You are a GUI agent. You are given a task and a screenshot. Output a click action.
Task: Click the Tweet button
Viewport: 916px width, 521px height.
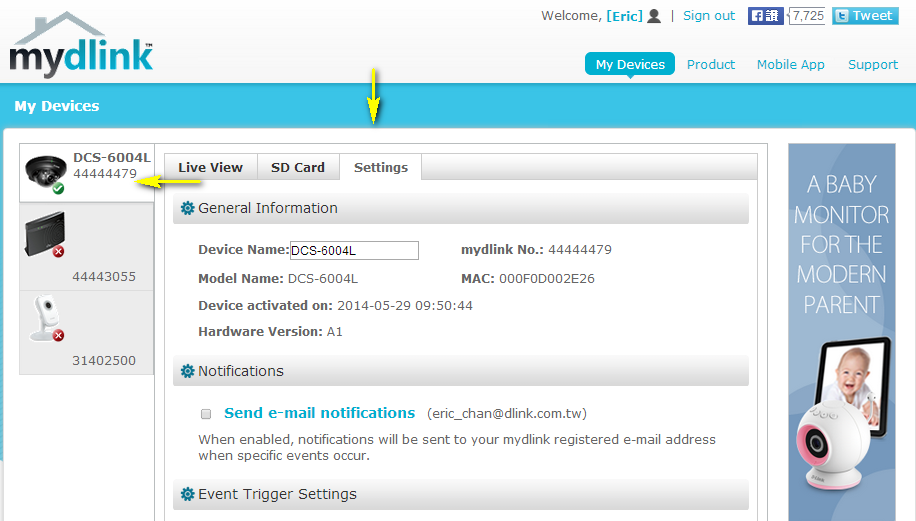[863, 16]
